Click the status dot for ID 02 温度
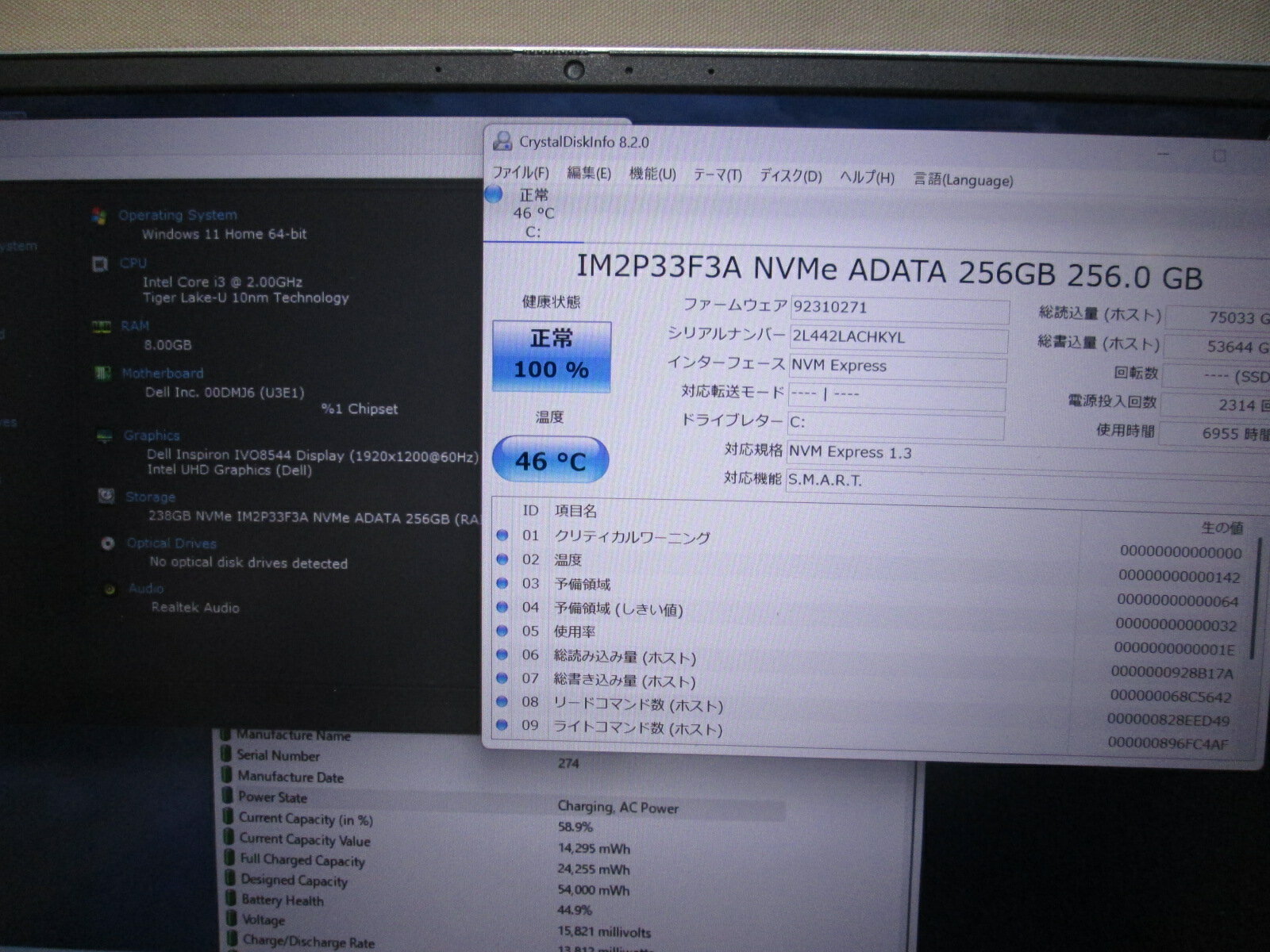 coord(502,559)
